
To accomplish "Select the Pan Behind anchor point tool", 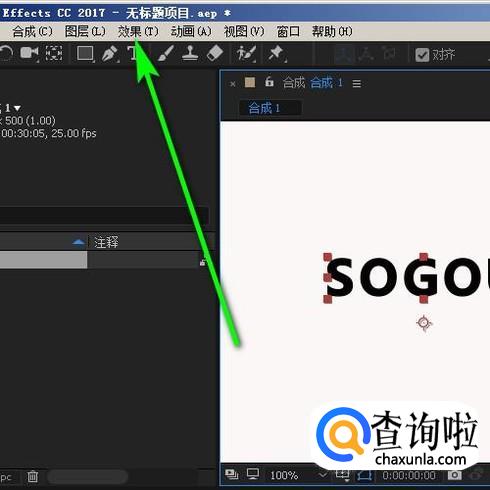I will (54, 53).
